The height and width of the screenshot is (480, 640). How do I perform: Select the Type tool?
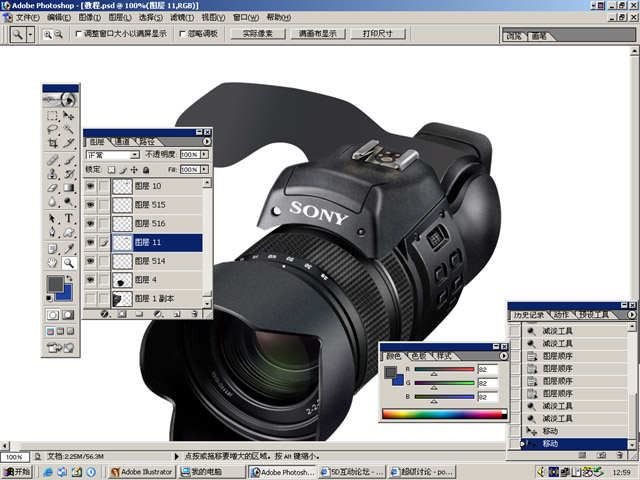click(69, 219)
